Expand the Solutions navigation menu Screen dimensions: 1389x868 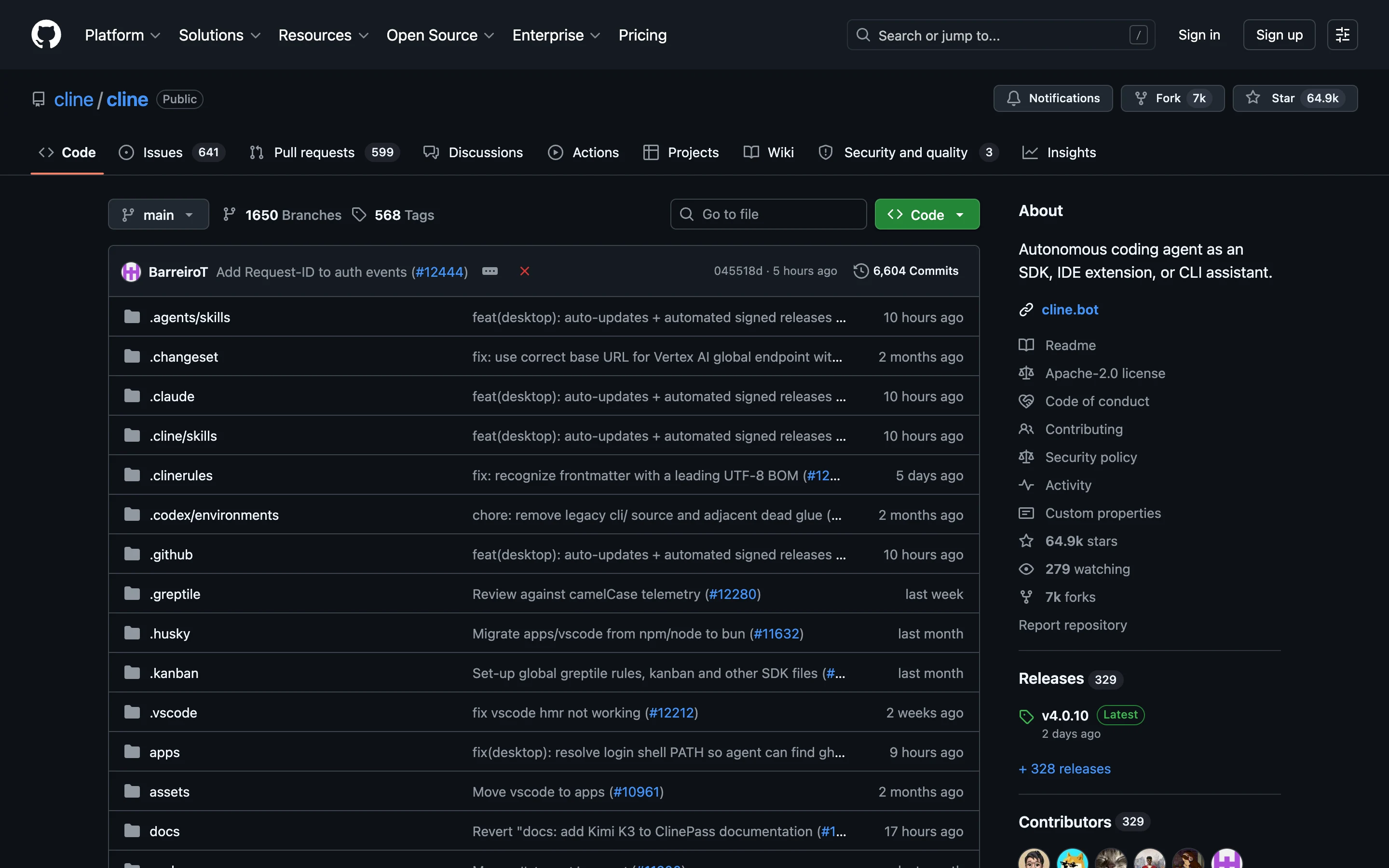click(220, 35)
